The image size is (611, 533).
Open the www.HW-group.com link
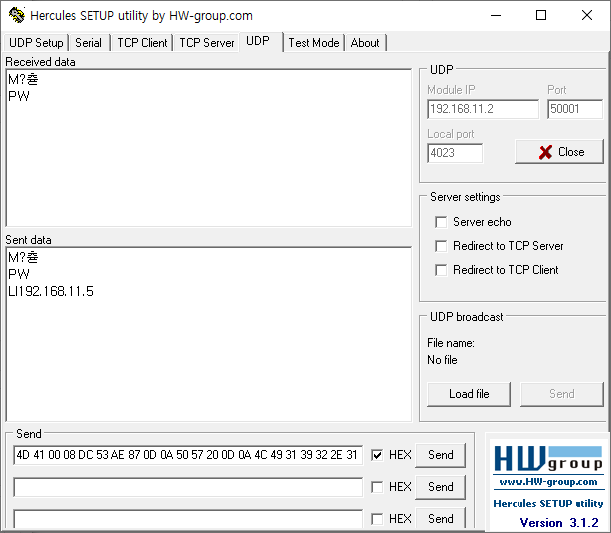tap(548, 482)
